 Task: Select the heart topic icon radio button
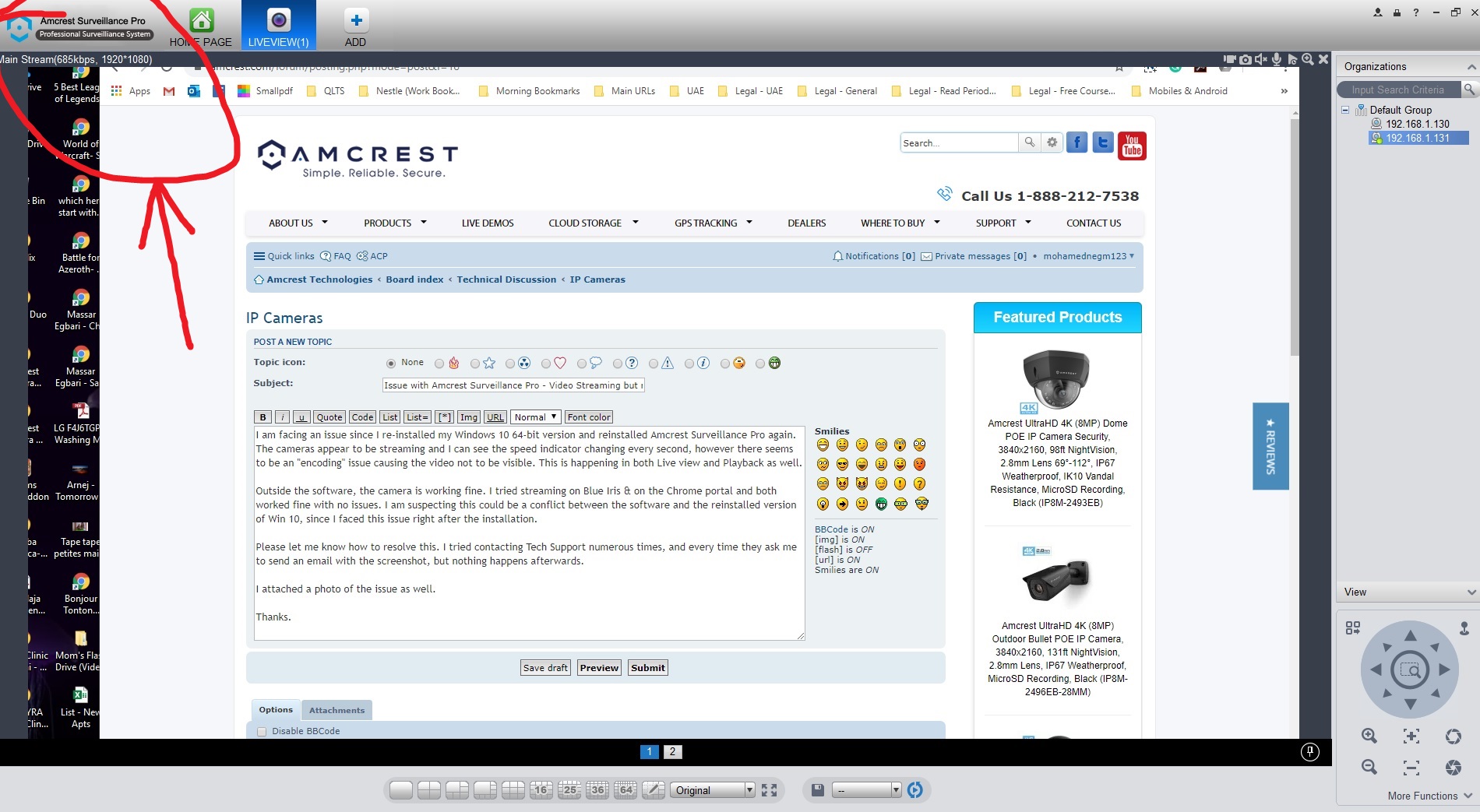pyautogui.click(x=546, y=364)
